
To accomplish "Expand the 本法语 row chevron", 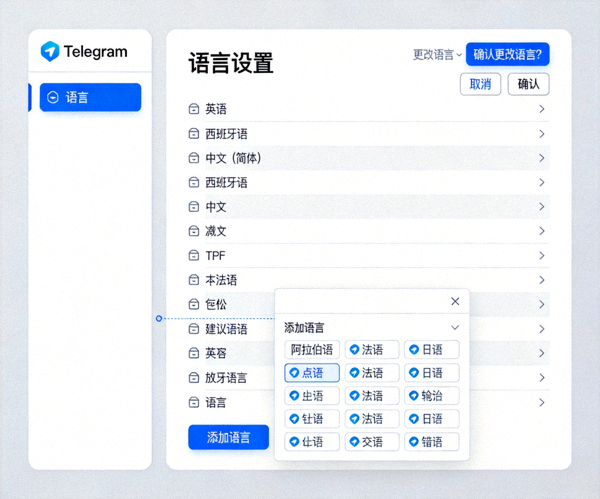I will [x=542, y=280].
